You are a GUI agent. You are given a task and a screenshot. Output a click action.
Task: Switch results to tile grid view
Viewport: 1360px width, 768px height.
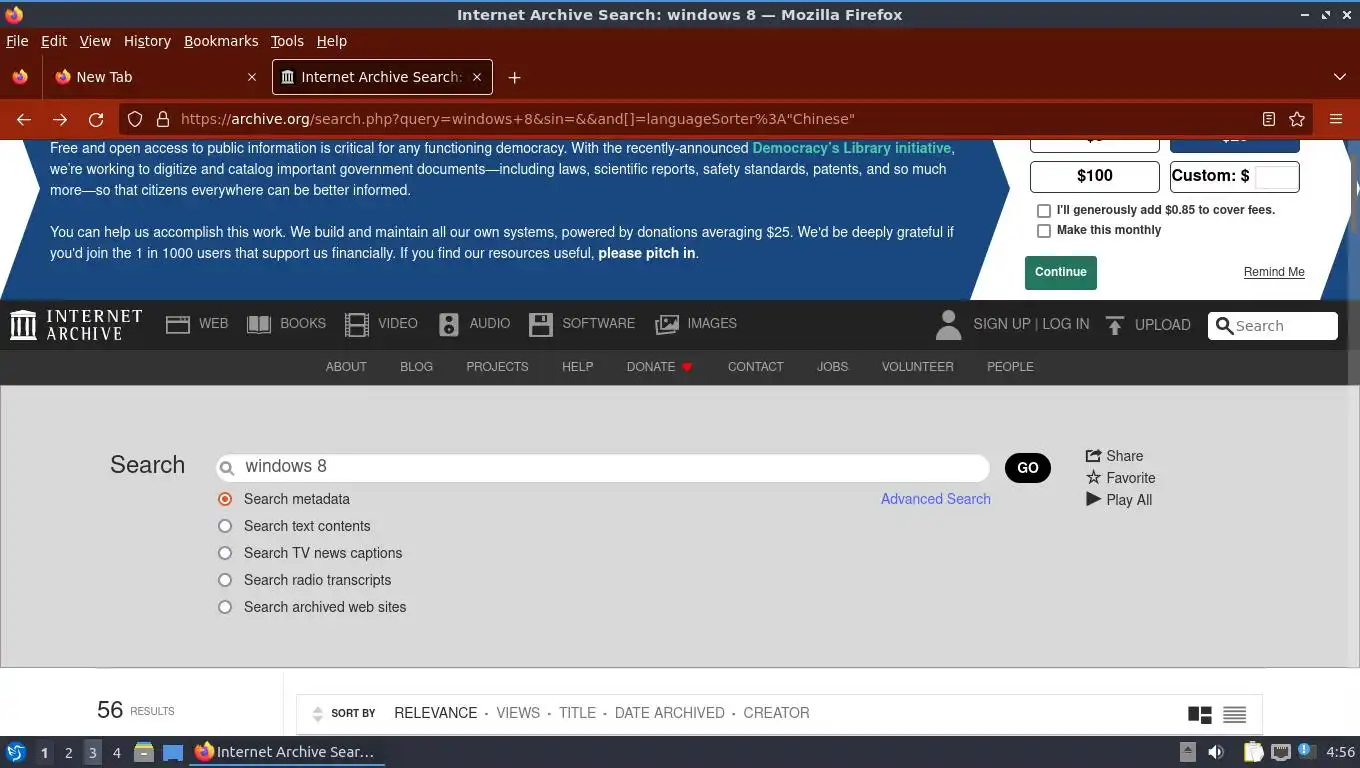tap(1200, 714)
